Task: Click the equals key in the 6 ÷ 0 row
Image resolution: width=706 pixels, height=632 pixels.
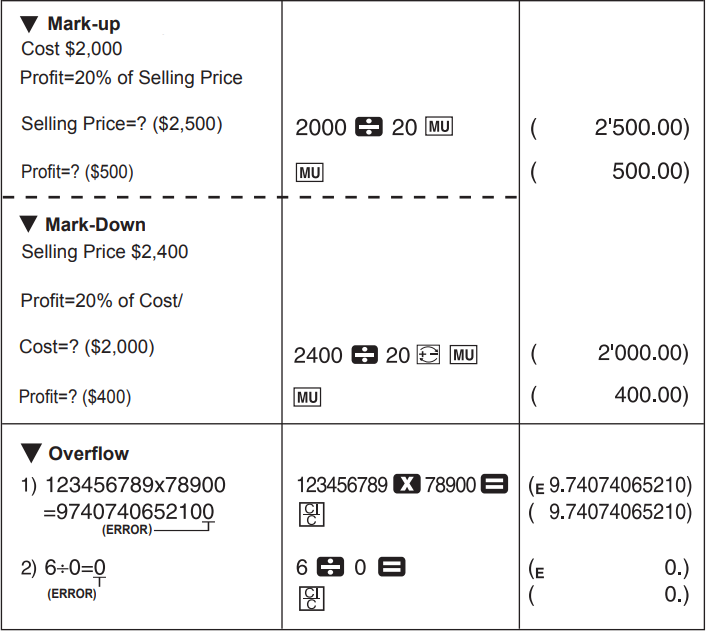Action: pyautogui.click(x=392, y=568)
